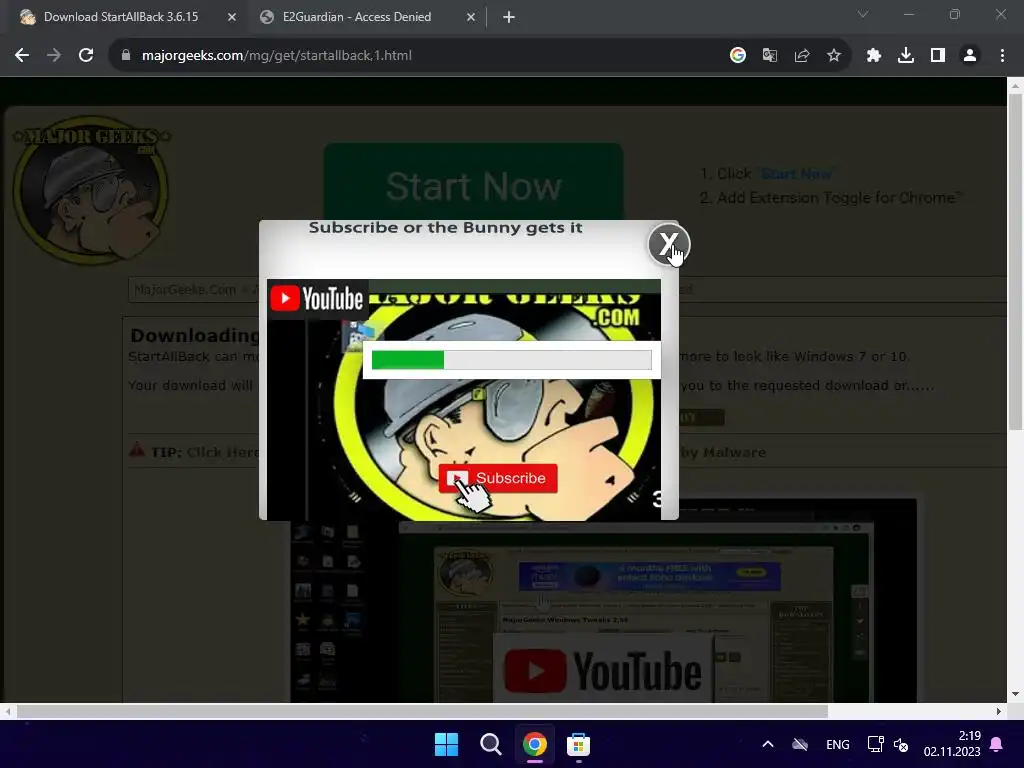1024x768 pixels.
Task: Click the ENG language indicator
Action: 838,744
